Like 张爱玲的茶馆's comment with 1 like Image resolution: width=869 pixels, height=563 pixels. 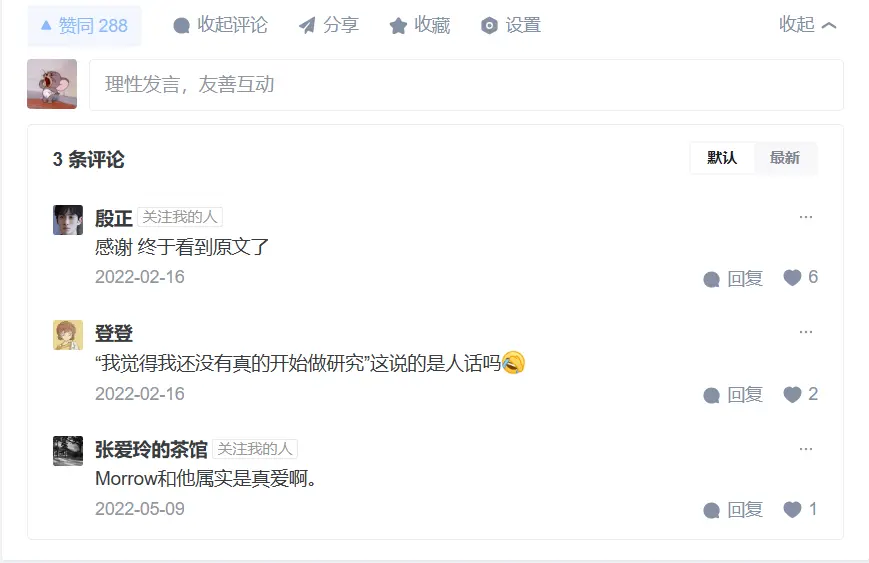[801, 509]
